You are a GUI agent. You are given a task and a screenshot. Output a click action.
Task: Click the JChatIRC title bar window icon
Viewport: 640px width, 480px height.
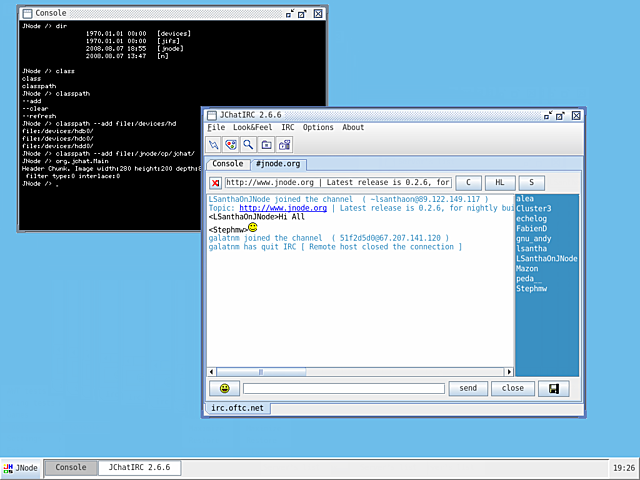212,116
